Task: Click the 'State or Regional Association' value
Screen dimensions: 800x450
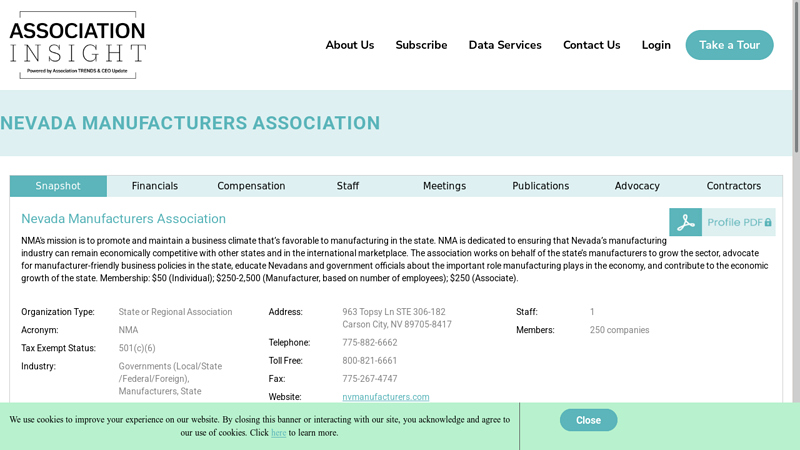Action: (x=175, y=312)
